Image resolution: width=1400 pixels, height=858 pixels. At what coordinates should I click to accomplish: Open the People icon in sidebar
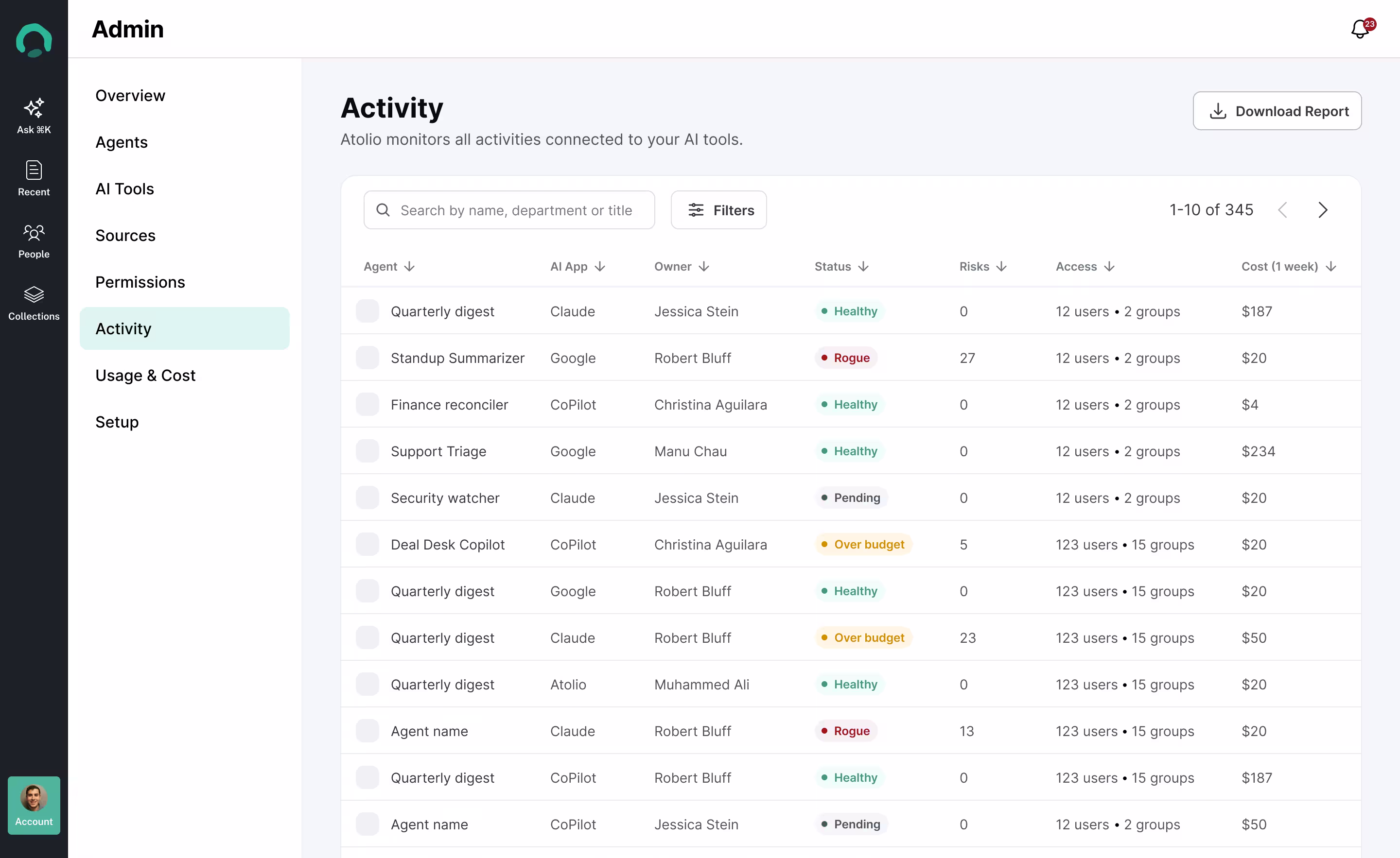click(34, 232)
